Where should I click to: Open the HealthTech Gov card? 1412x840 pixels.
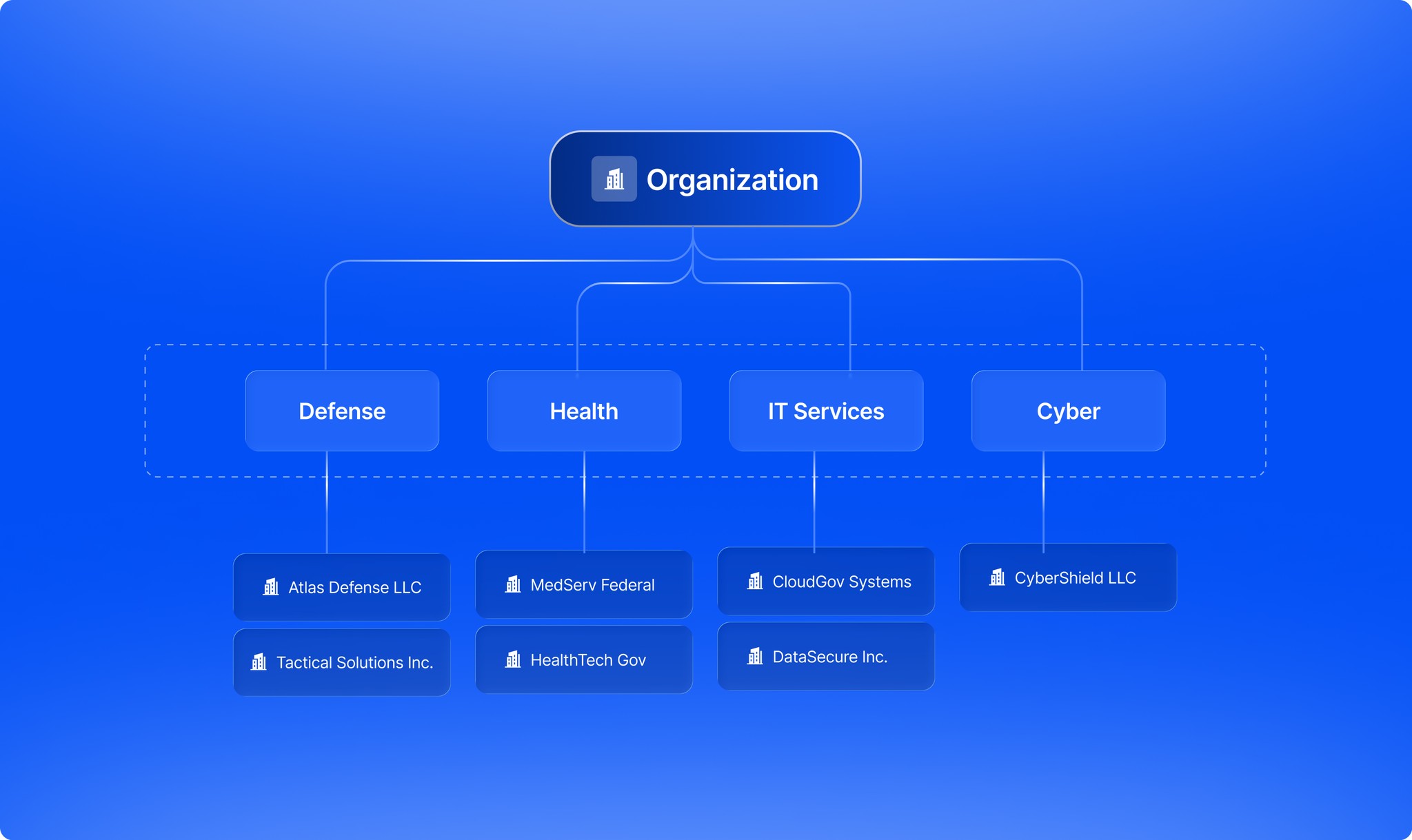[587, 660]
